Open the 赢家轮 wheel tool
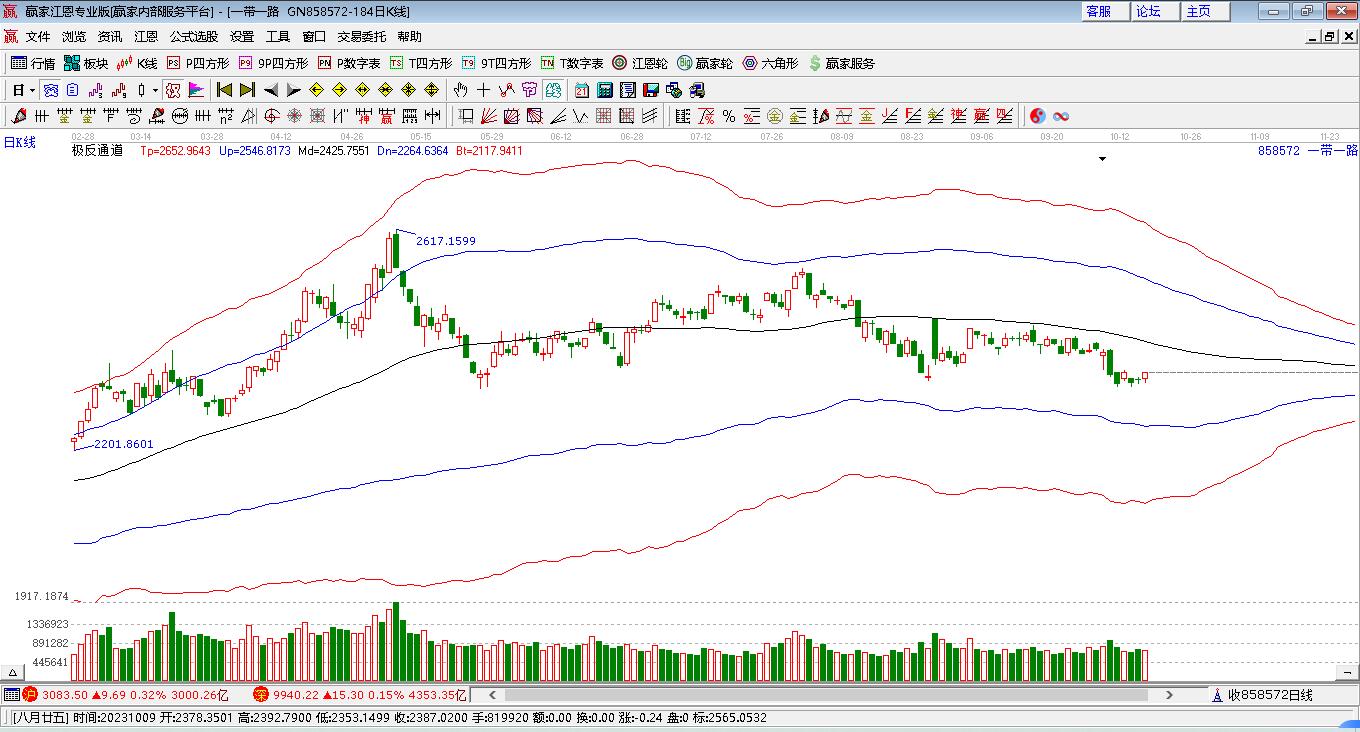The image size is (1360, 732). [x=705, y=63]
